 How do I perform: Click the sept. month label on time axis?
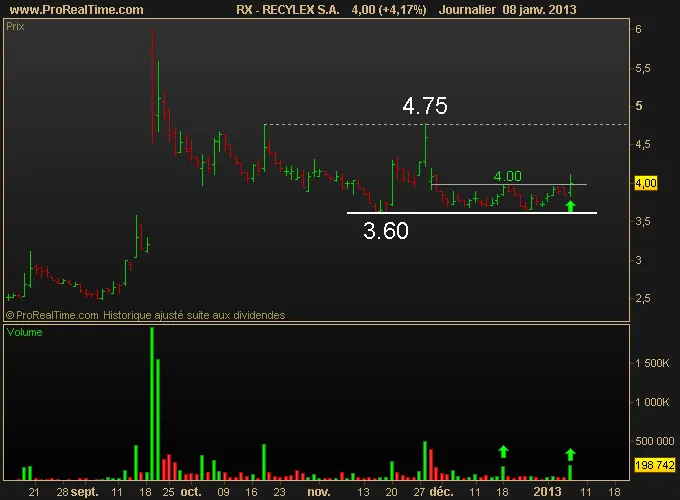85,492
